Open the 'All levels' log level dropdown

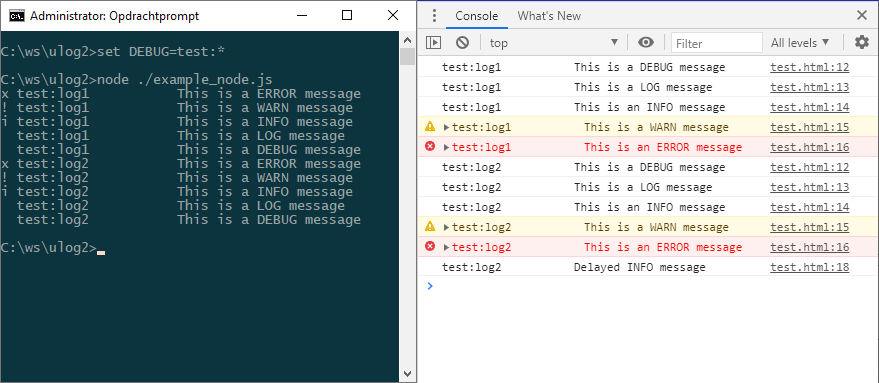pyautogui.click(x=801, y=43)
